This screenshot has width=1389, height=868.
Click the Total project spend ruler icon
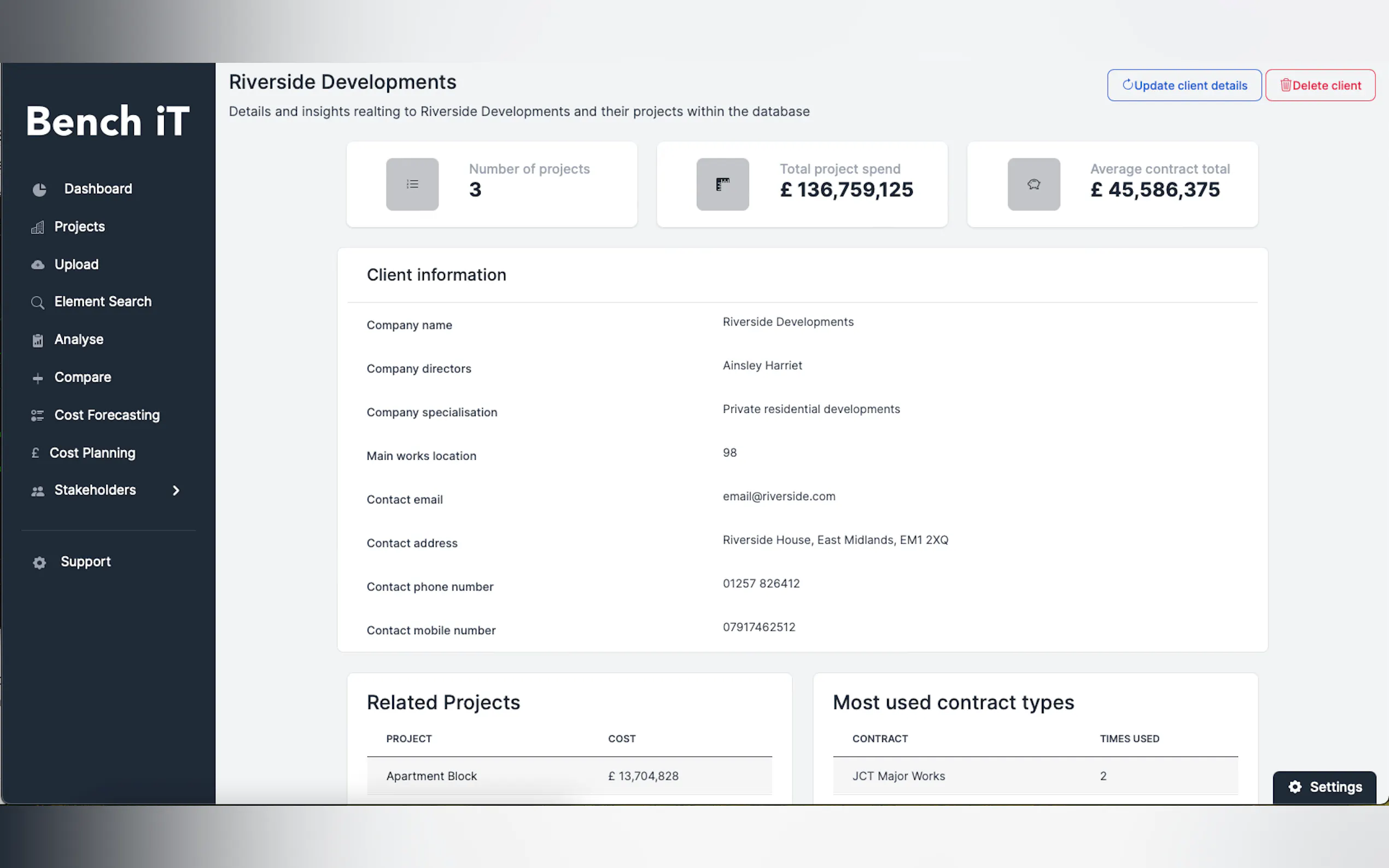[722, 184]
